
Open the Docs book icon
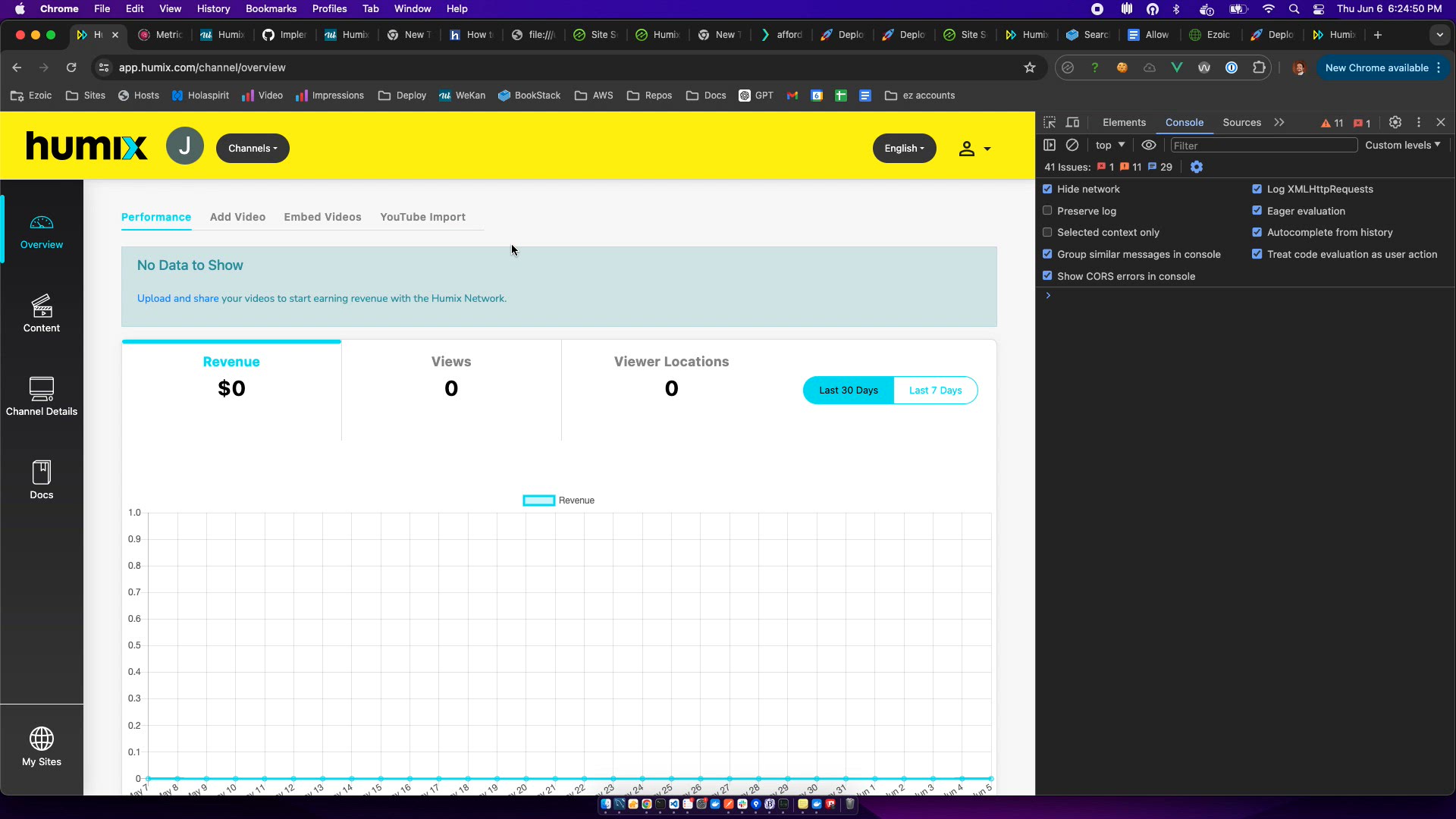click(42, 472)
